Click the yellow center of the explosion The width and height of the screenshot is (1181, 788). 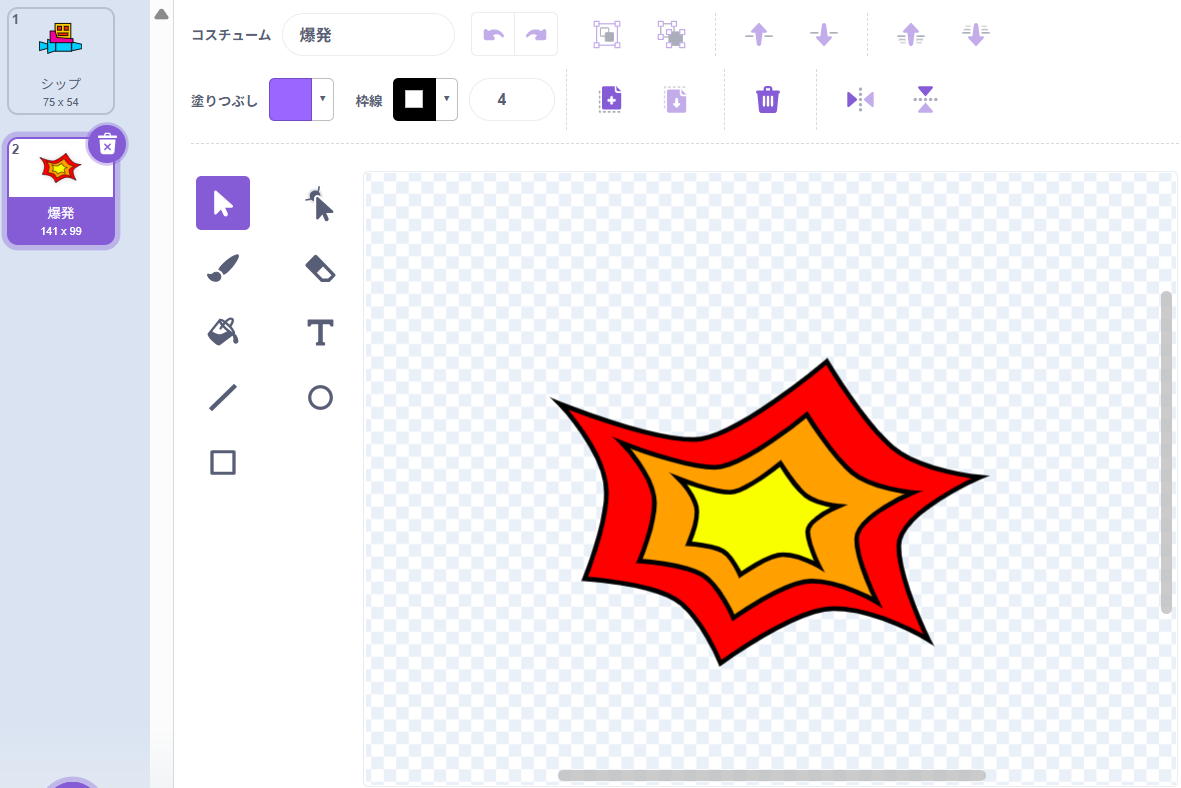[x=757, y=520]
